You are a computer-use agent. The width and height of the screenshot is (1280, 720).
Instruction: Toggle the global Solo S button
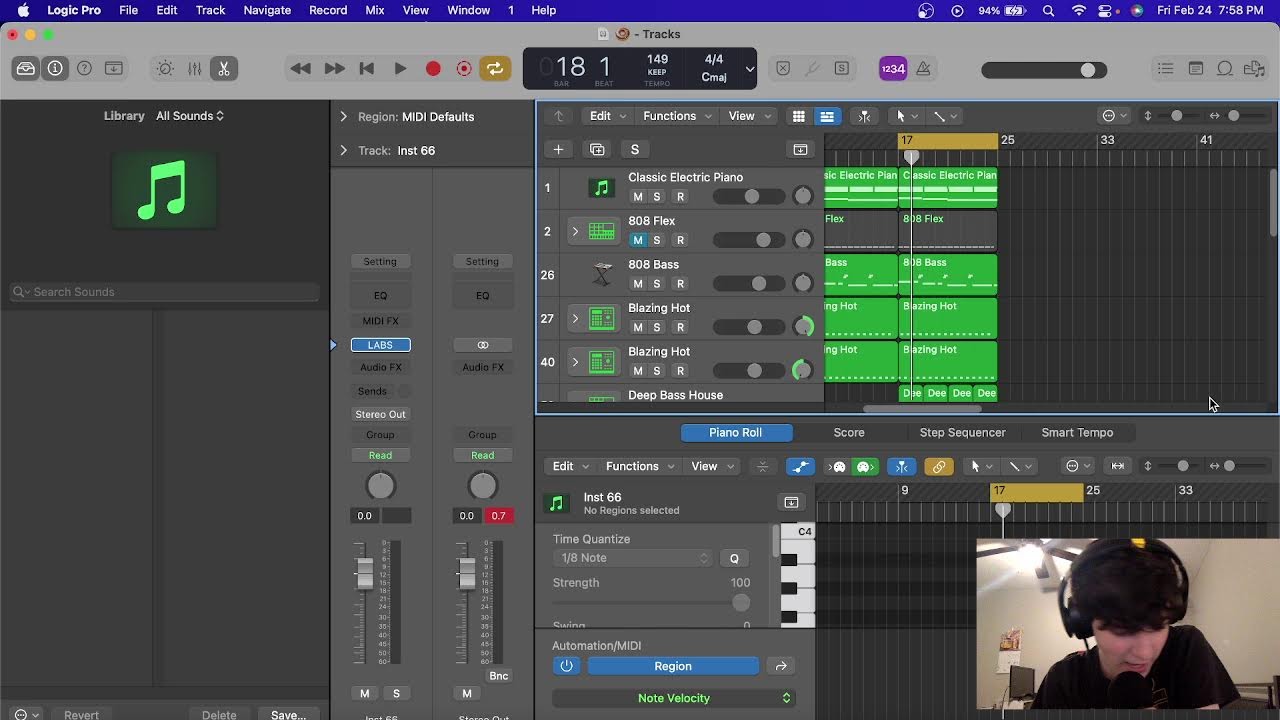pyautogui.click(x=635, y=150)
